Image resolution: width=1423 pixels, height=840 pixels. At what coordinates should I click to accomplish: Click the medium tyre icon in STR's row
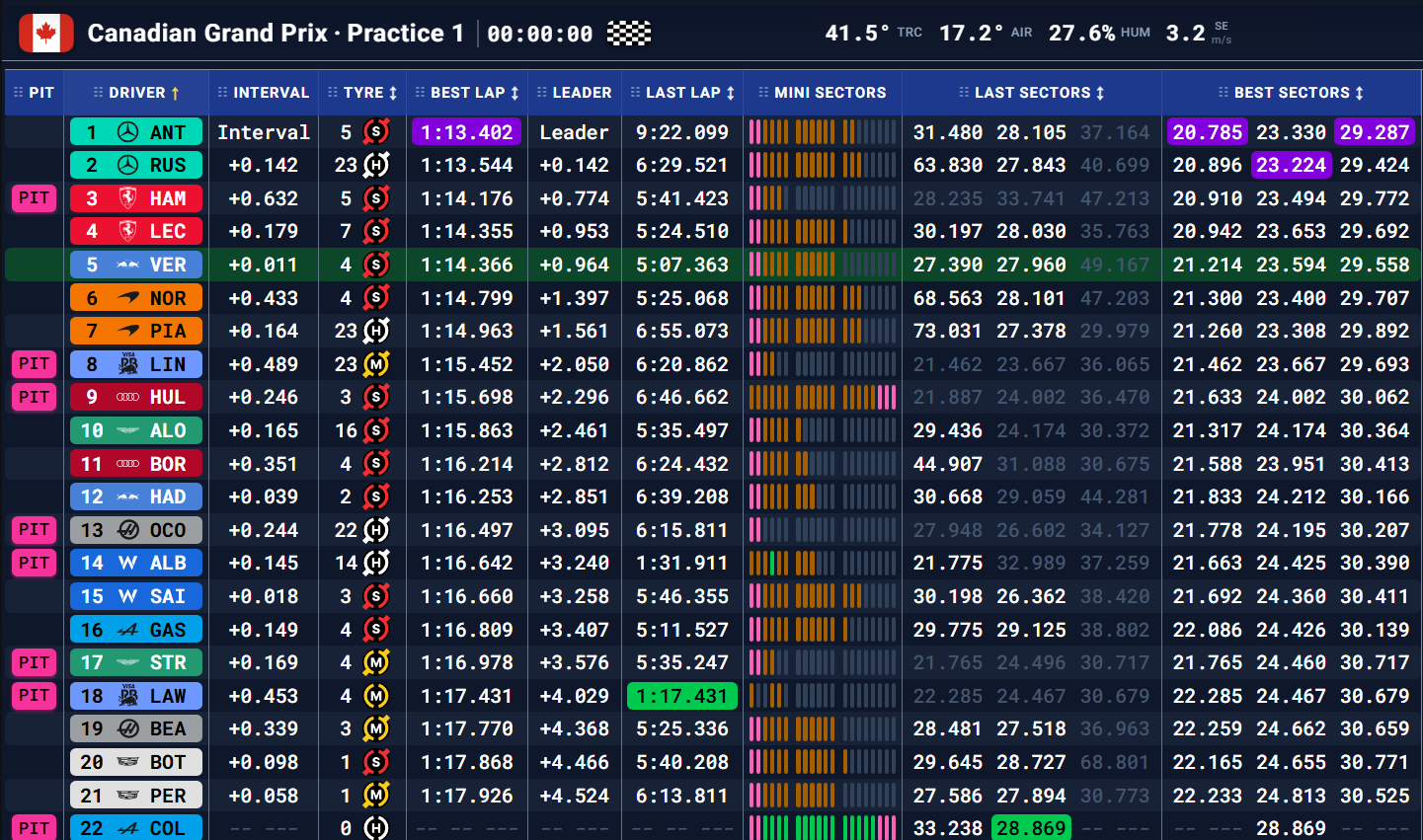click(x=375, y=662)
